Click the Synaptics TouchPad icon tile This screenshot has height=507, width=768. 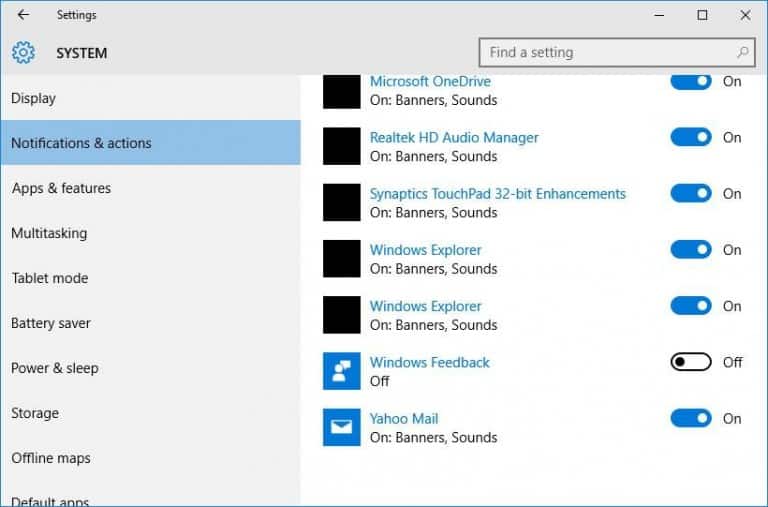click(x=341, y=202)
